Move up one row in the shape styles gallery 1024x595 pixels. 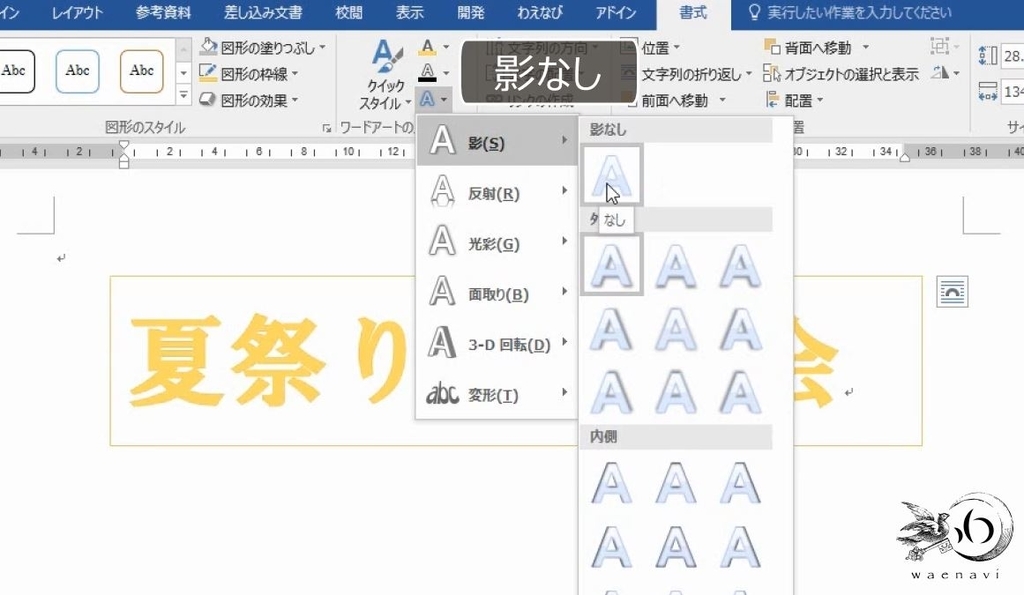point(184,49)
